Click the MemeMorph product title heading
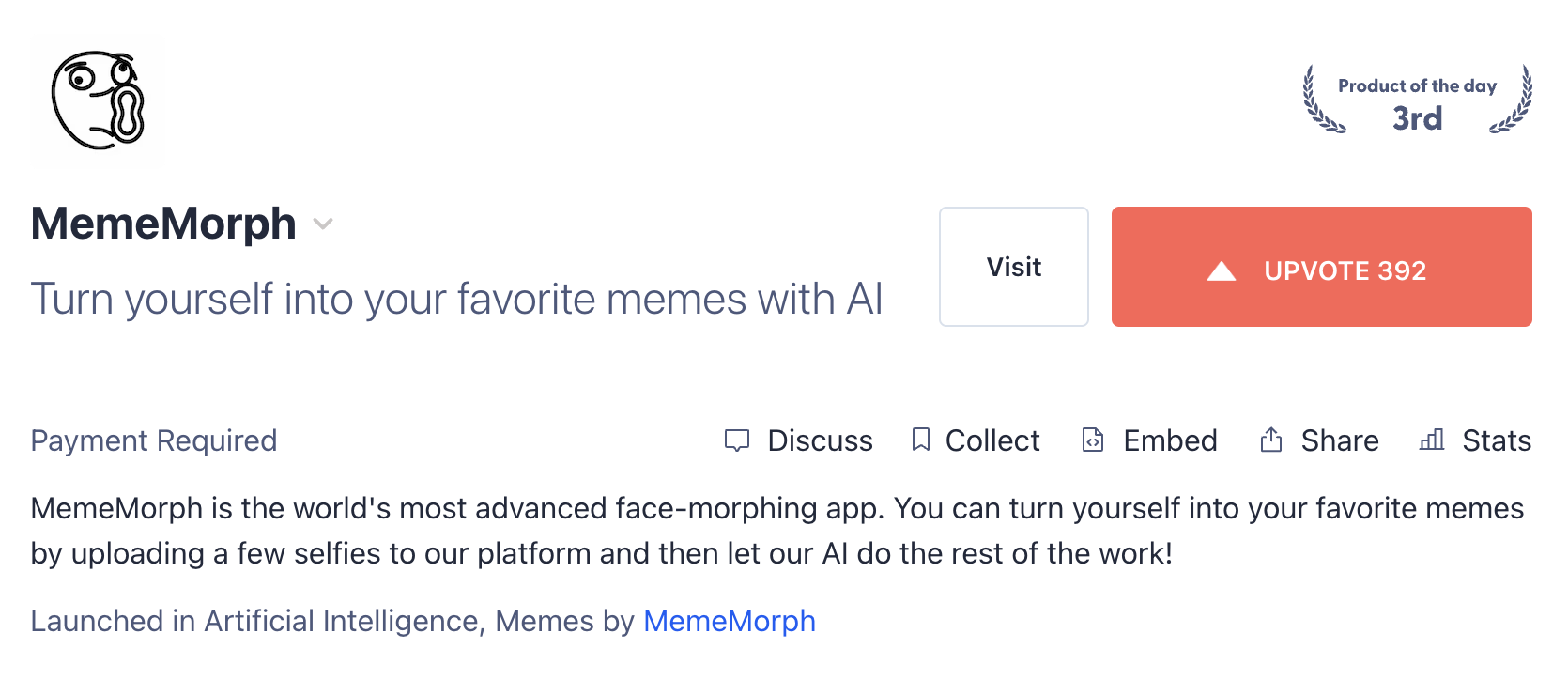The image size is (1568, 680). pyautogui.click(x=163, y=224)
